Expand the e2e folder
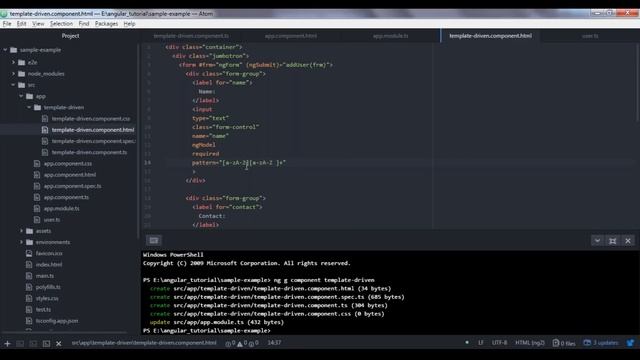640x360 pixels. 13,62
